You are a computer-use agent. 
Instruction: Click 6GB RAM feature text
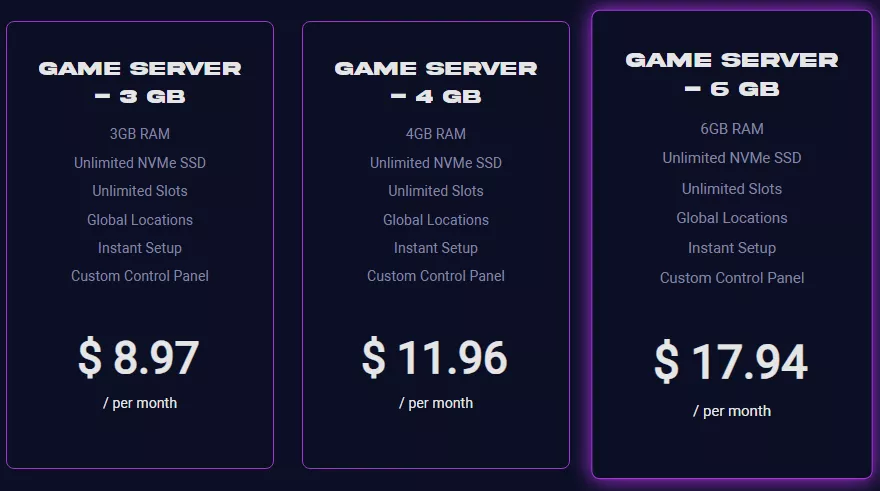point(732,129)
